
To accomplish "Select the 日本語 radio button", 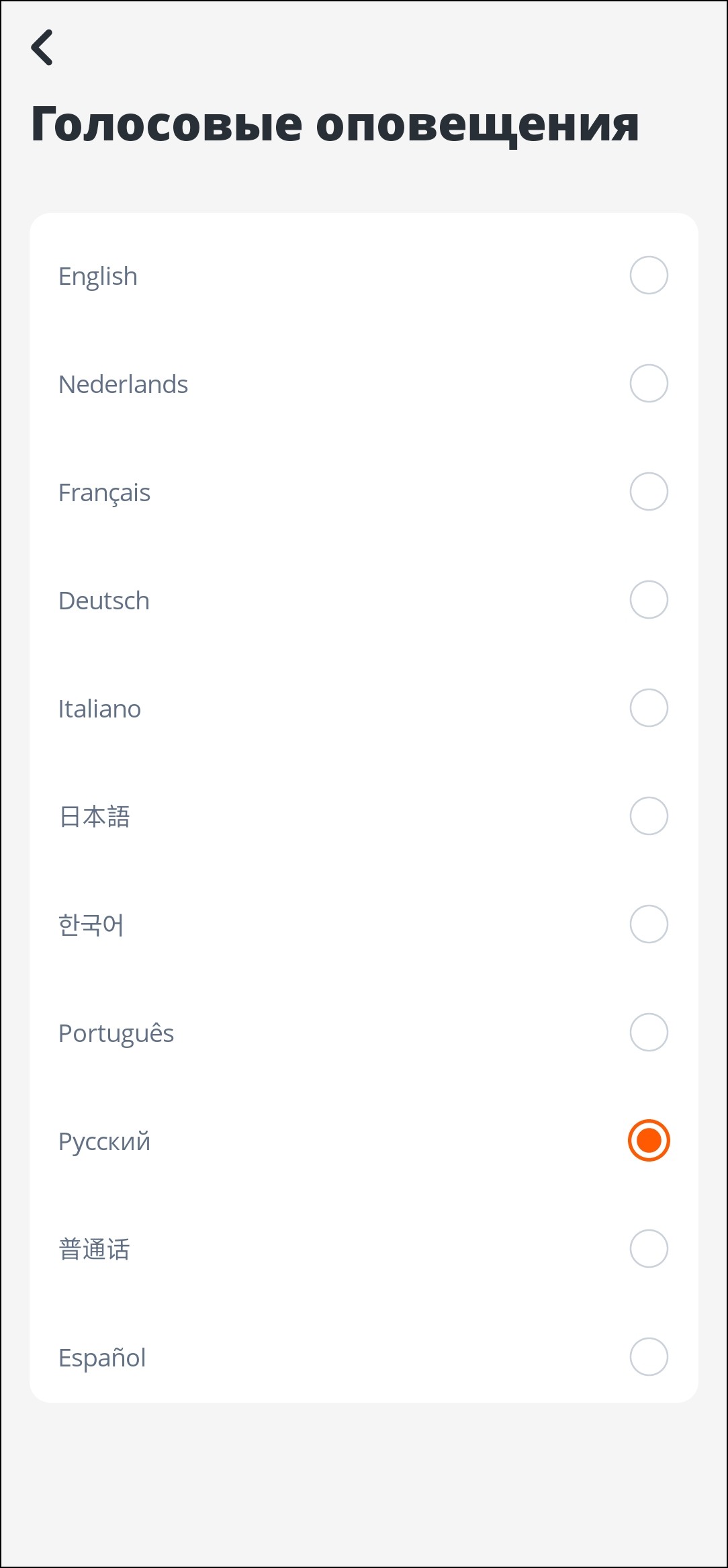I will 648,816.
